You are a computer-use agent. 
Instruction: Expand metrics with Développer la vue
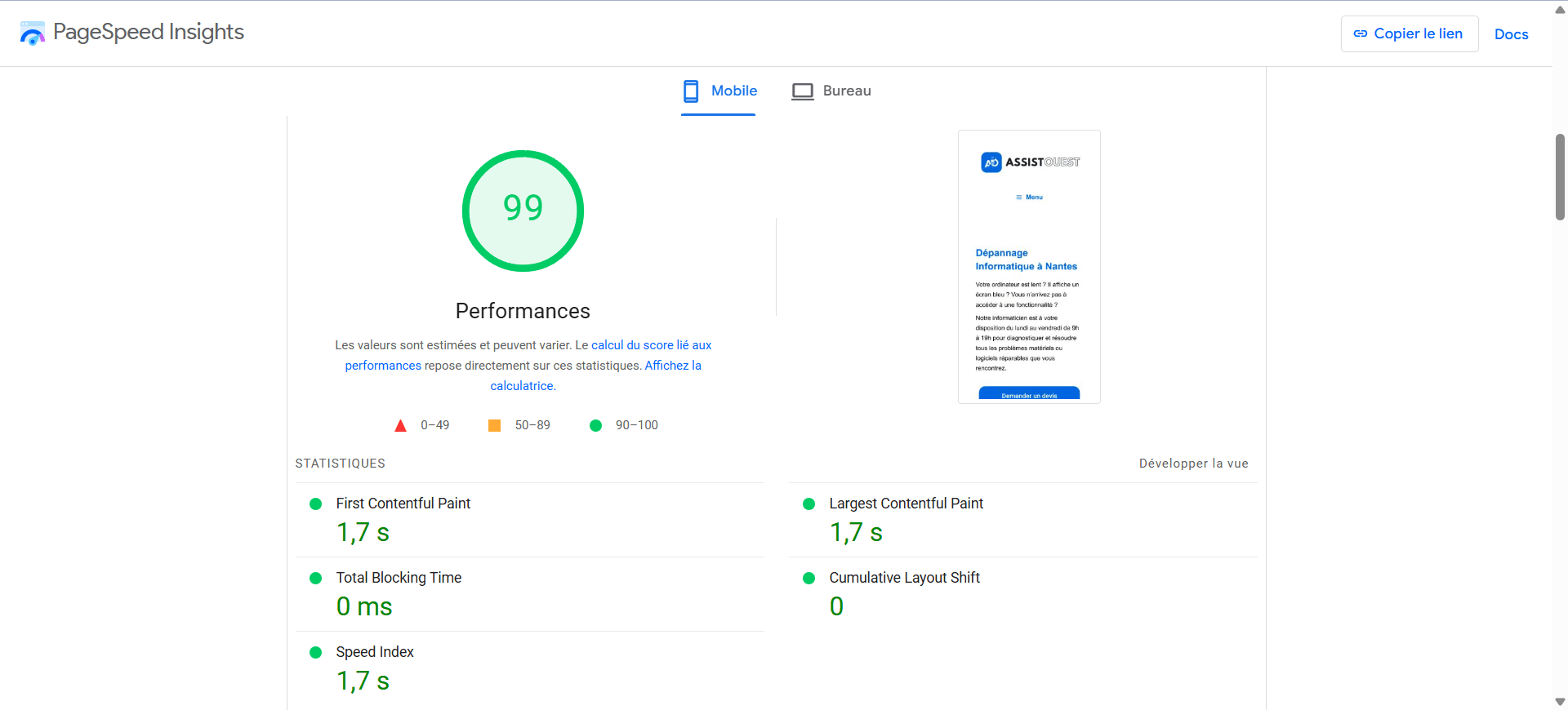(x=1193, y=464)
